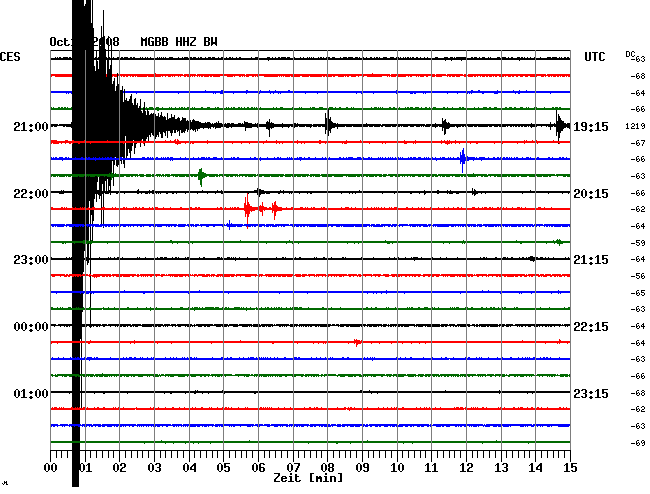Click the black 21:00 trace event past minute 11
650x494 pixels.
[445, 126]
